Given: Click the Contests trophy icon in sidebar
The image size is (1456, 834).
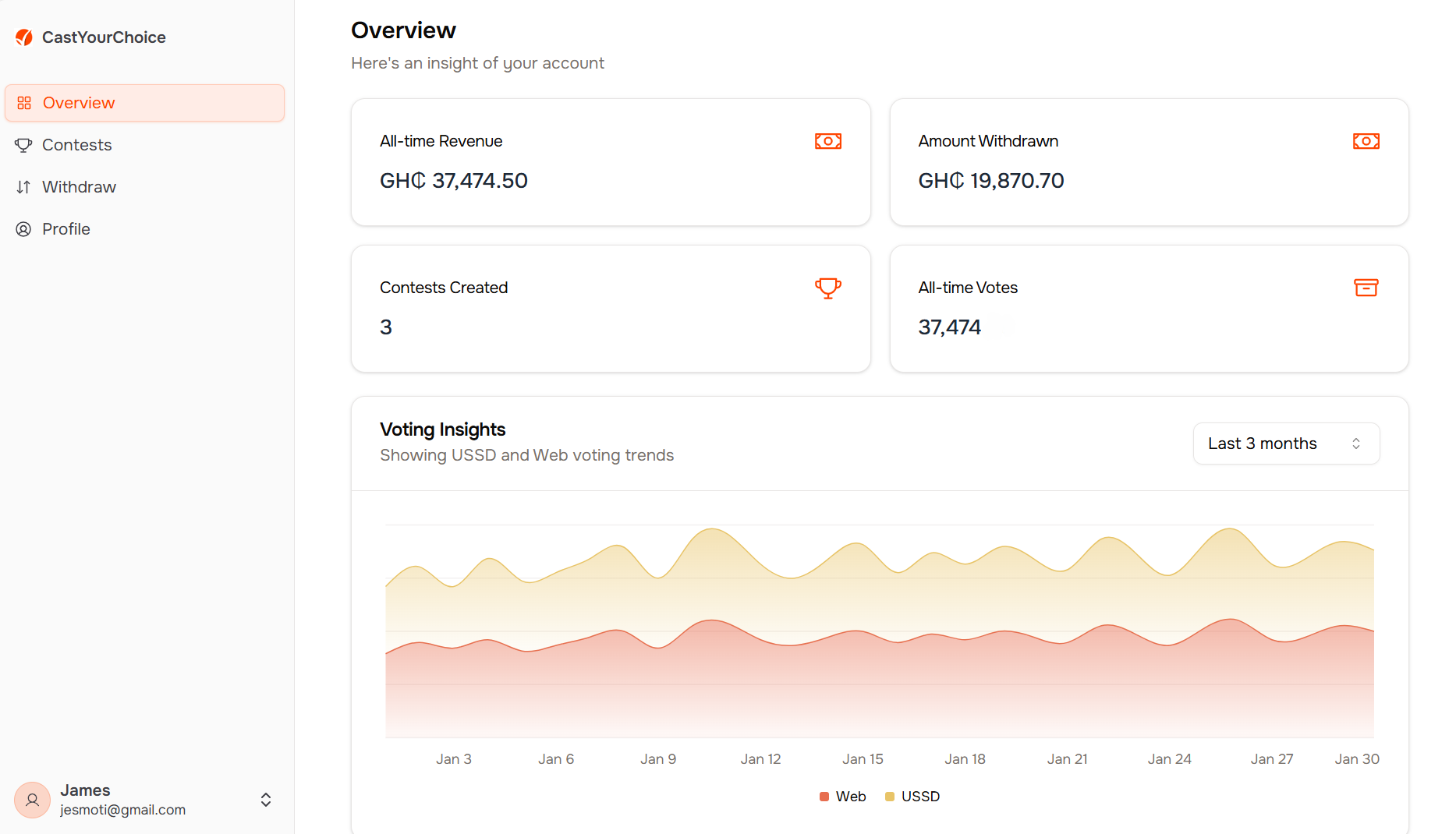Looking at the screenshot, I should (x=23, y=145).
